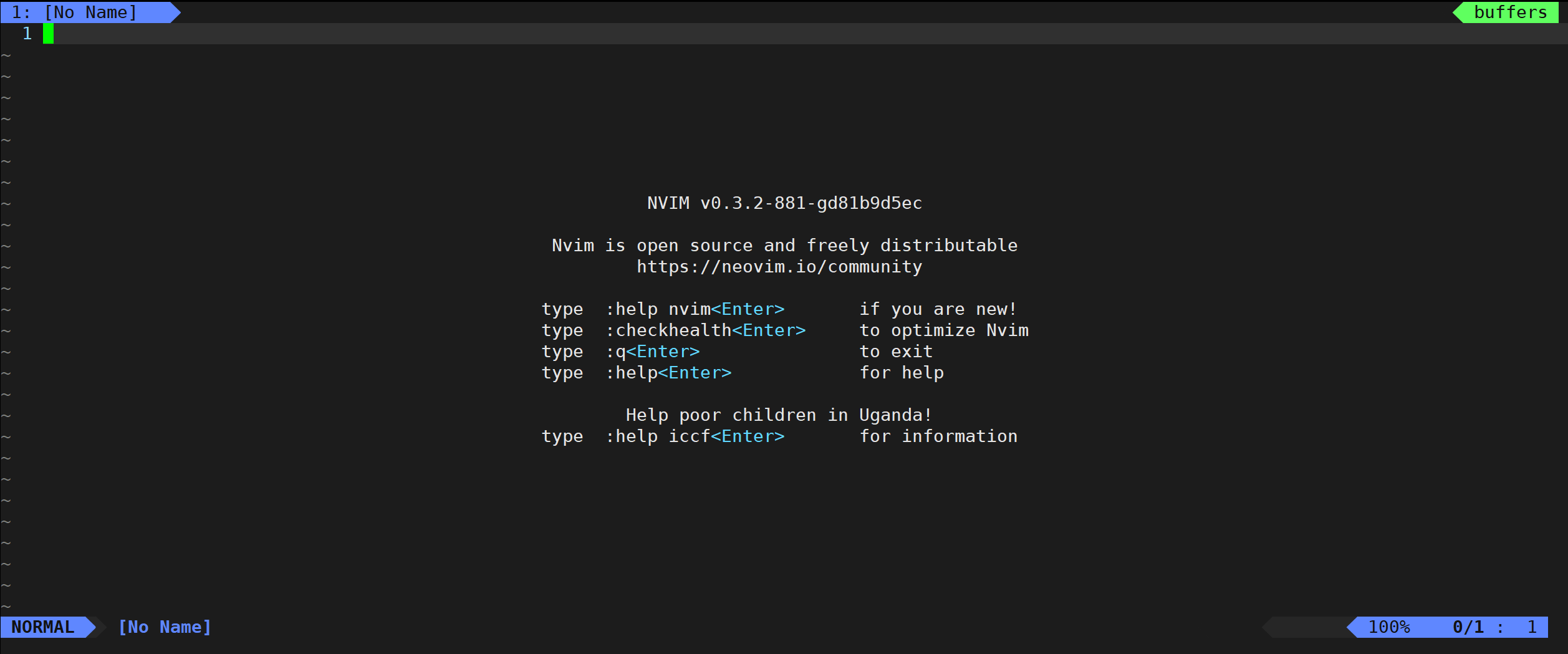Click the '100%' scroll percentage in statusline
The height and width of the screenshot is (654, 1568).
pos(1389,627)
